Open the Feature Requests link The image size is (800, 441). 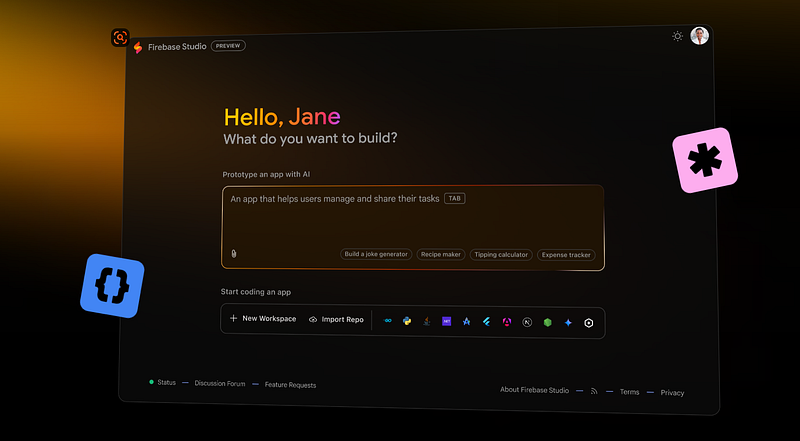click(290, 385)
